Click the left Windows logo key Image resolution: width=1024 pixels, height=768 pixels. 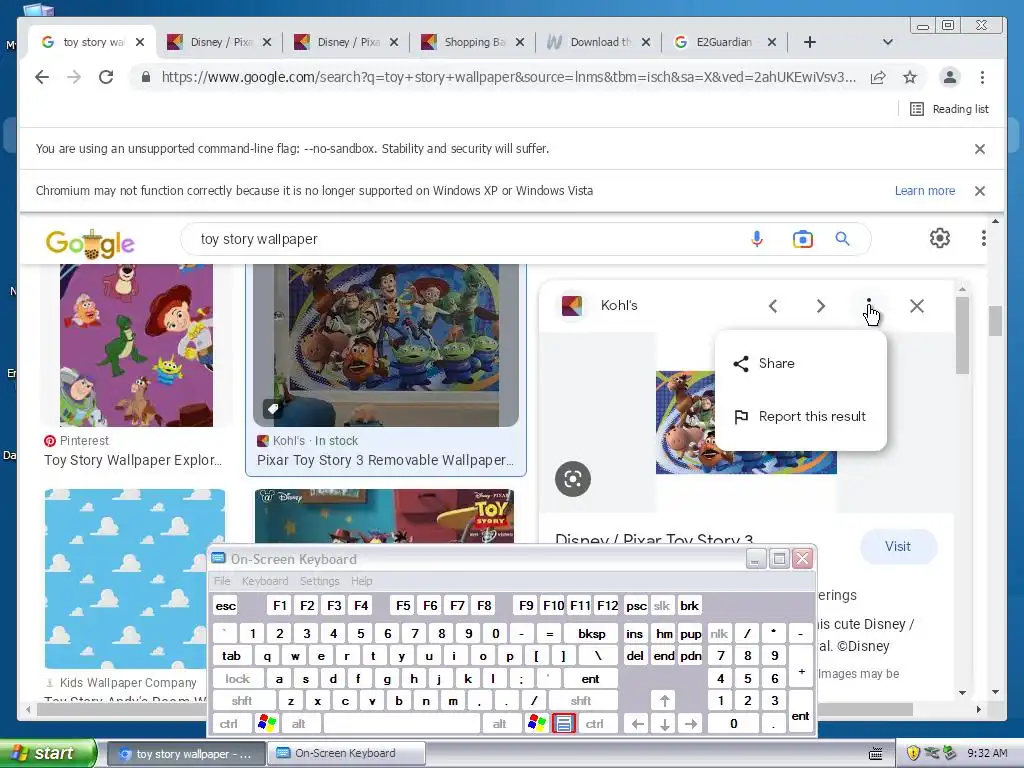(267, 724)
